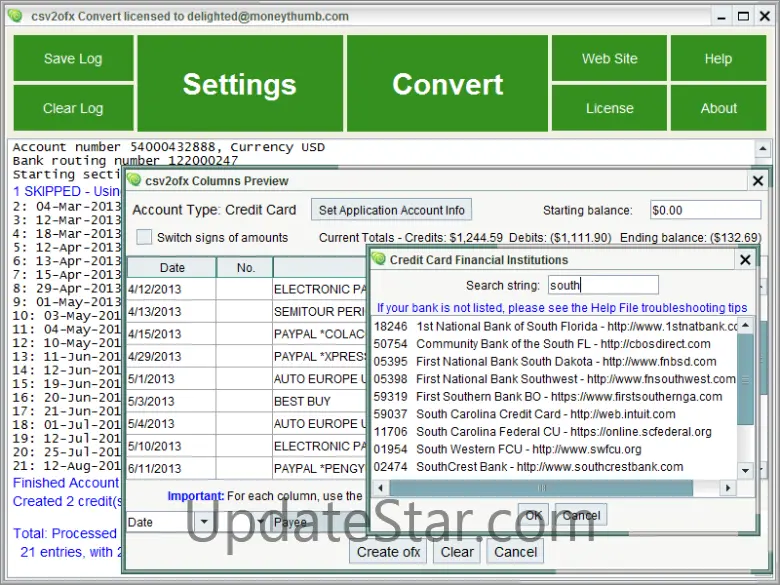Open the Date column type dropdown
780x585 pixels.
pos(204,522)
